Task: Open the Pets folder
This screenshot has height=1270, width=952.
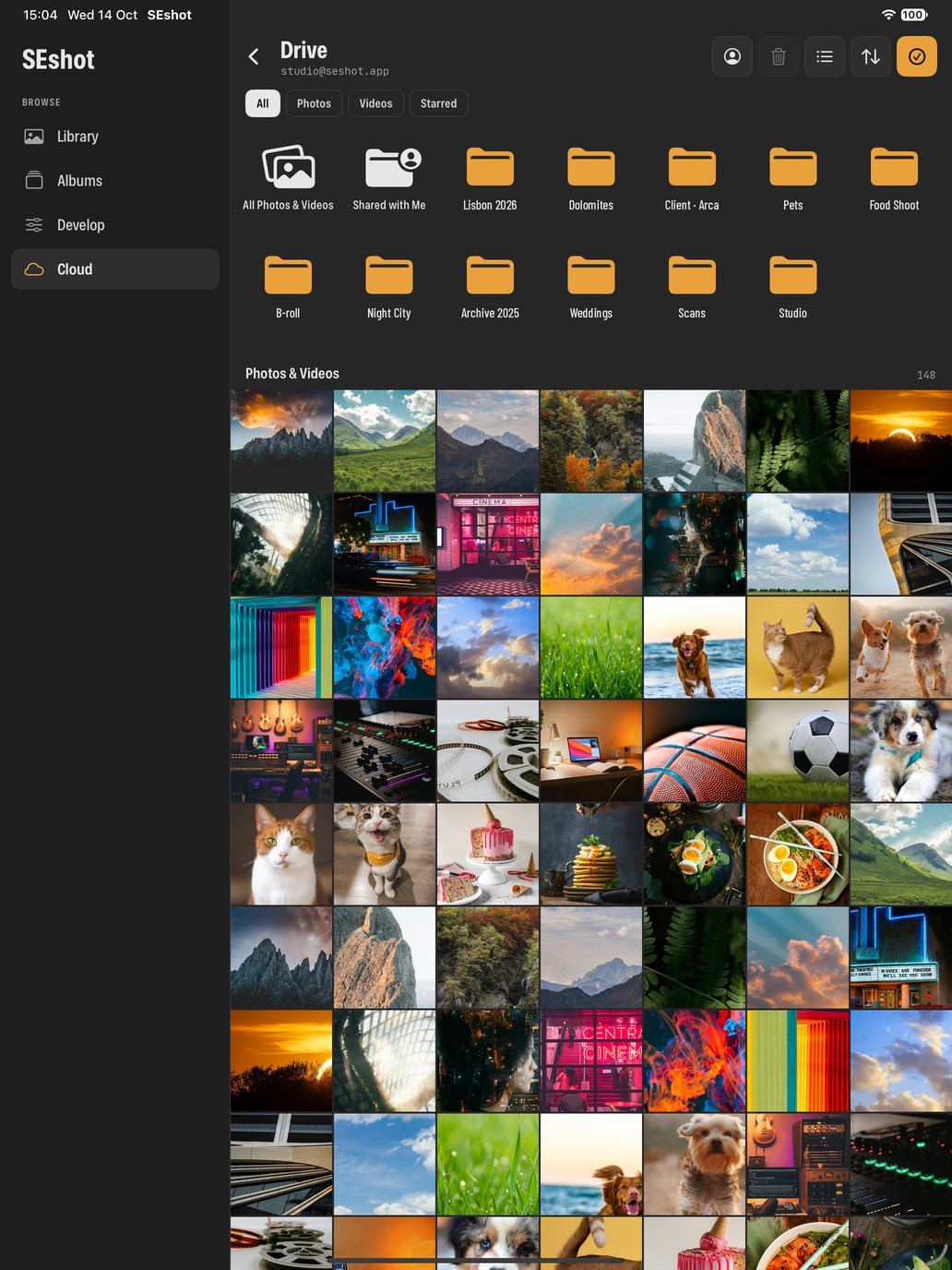Action: click(x=793, y=178)
